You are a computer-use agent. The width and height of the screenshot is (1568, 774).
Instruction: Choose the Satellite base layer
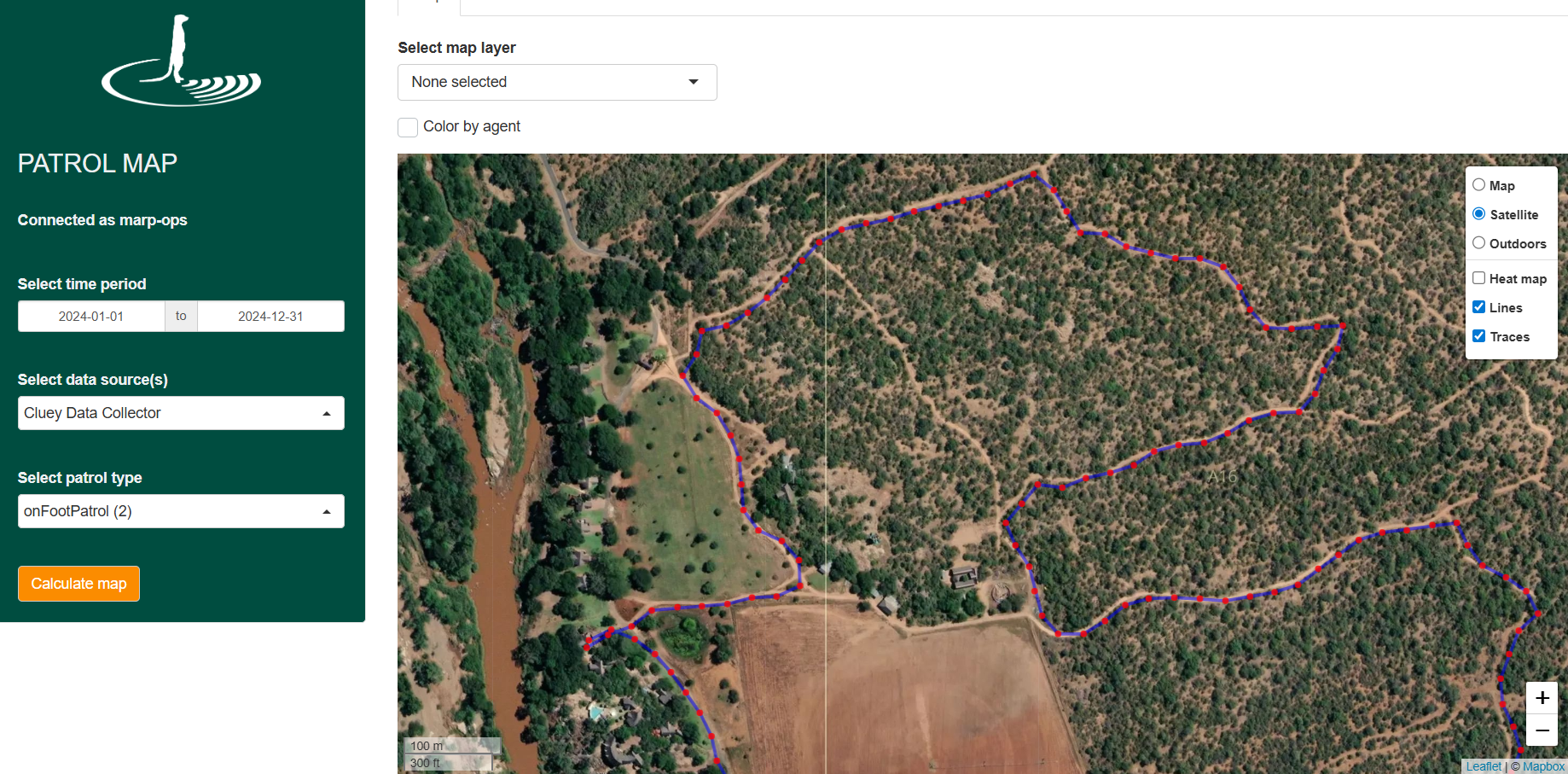tap(1479, 214)
